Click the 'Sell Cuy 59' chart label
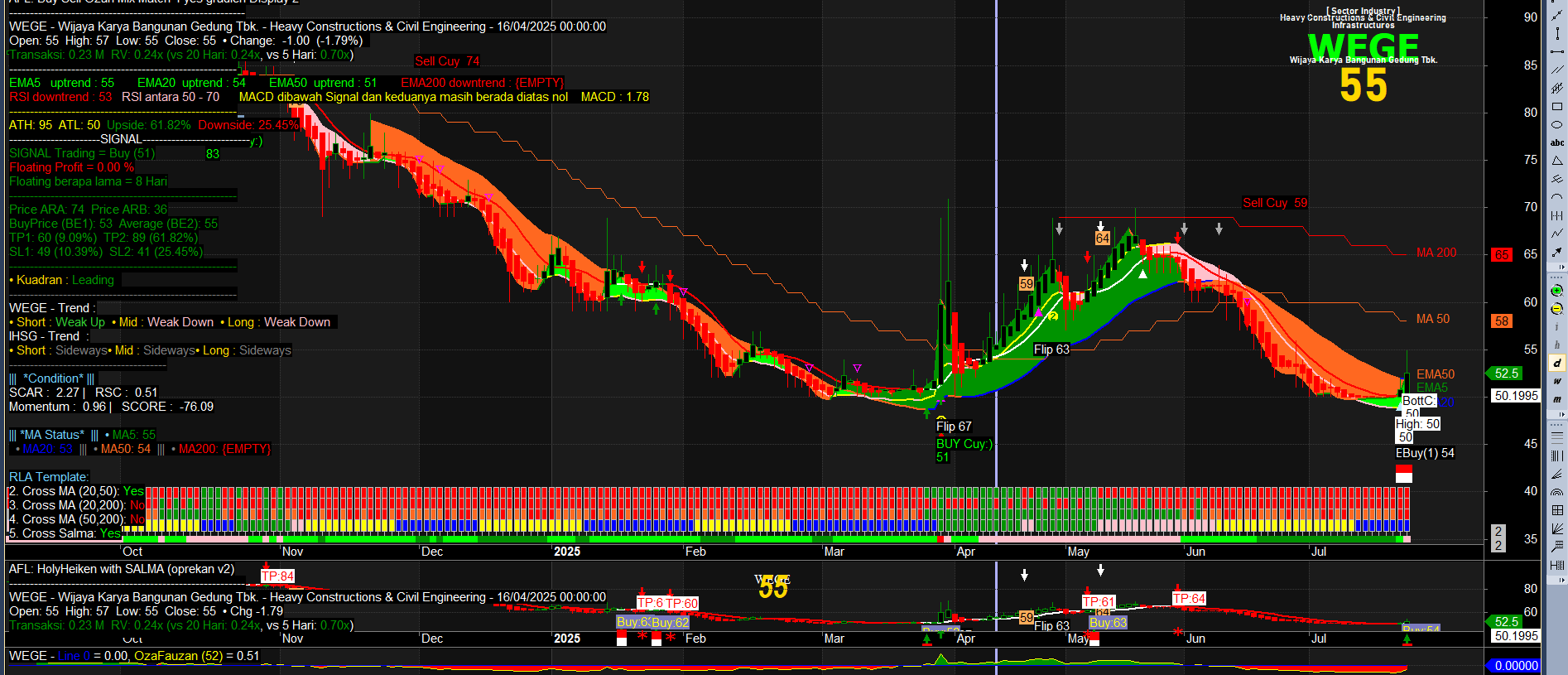The width and height of the screenshot is (1568, 675). 1275,203
